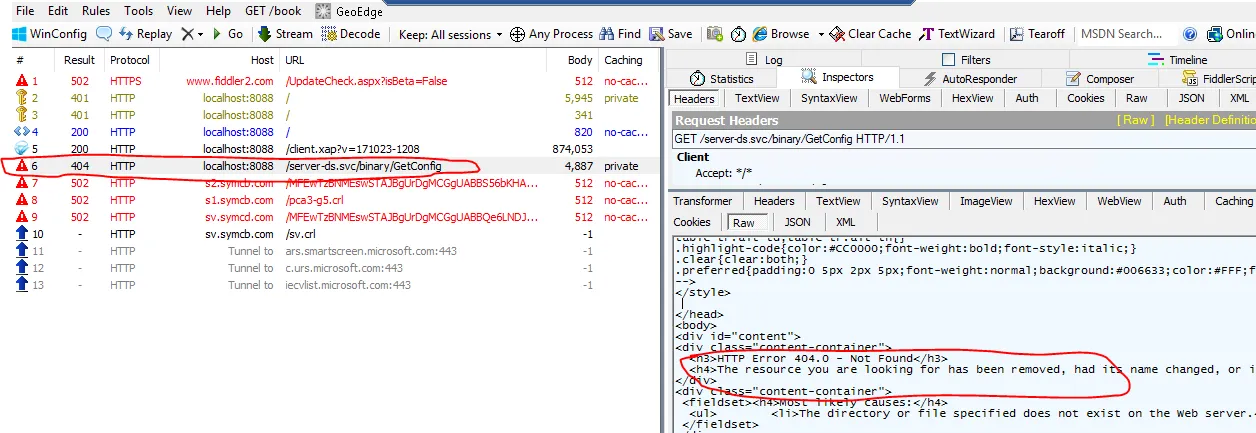The image size is (1256, 433).
Task: Open the TextWizard tool
Action: (x=958, y=34)
